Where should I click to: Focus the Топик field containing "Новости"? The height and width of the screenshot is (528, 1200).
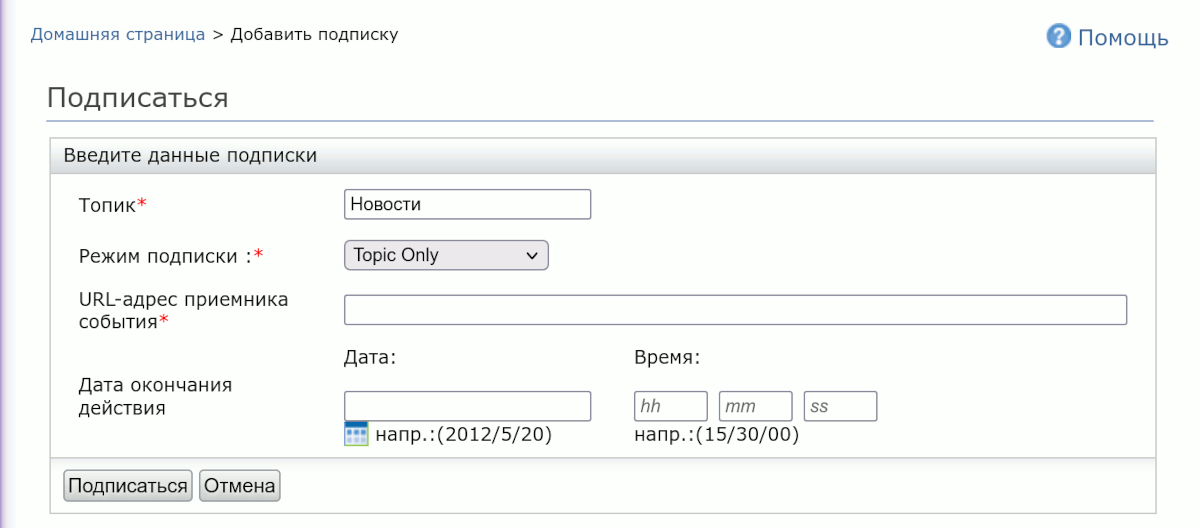tap(467, 204)
